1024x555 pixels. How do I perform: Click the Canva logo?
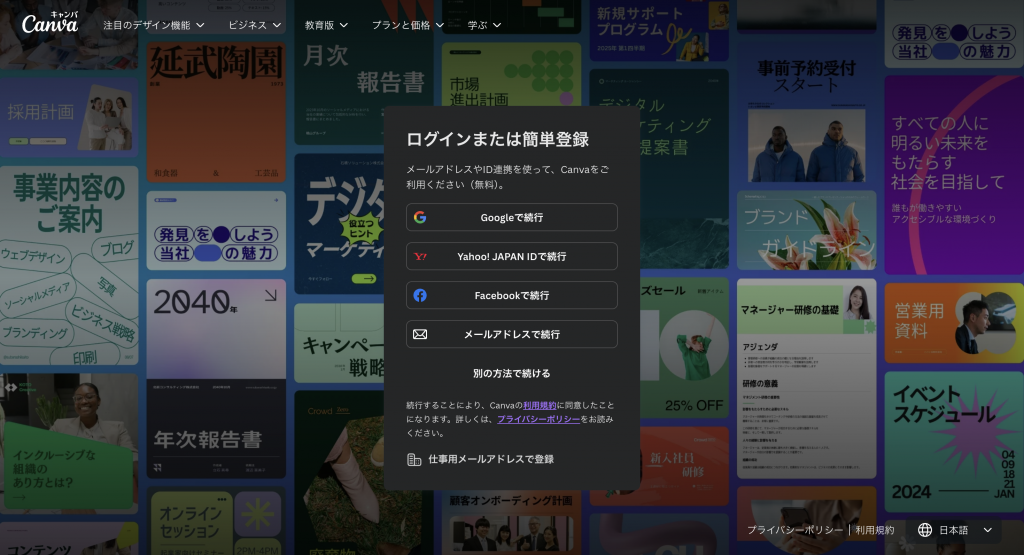pos(50,23)
